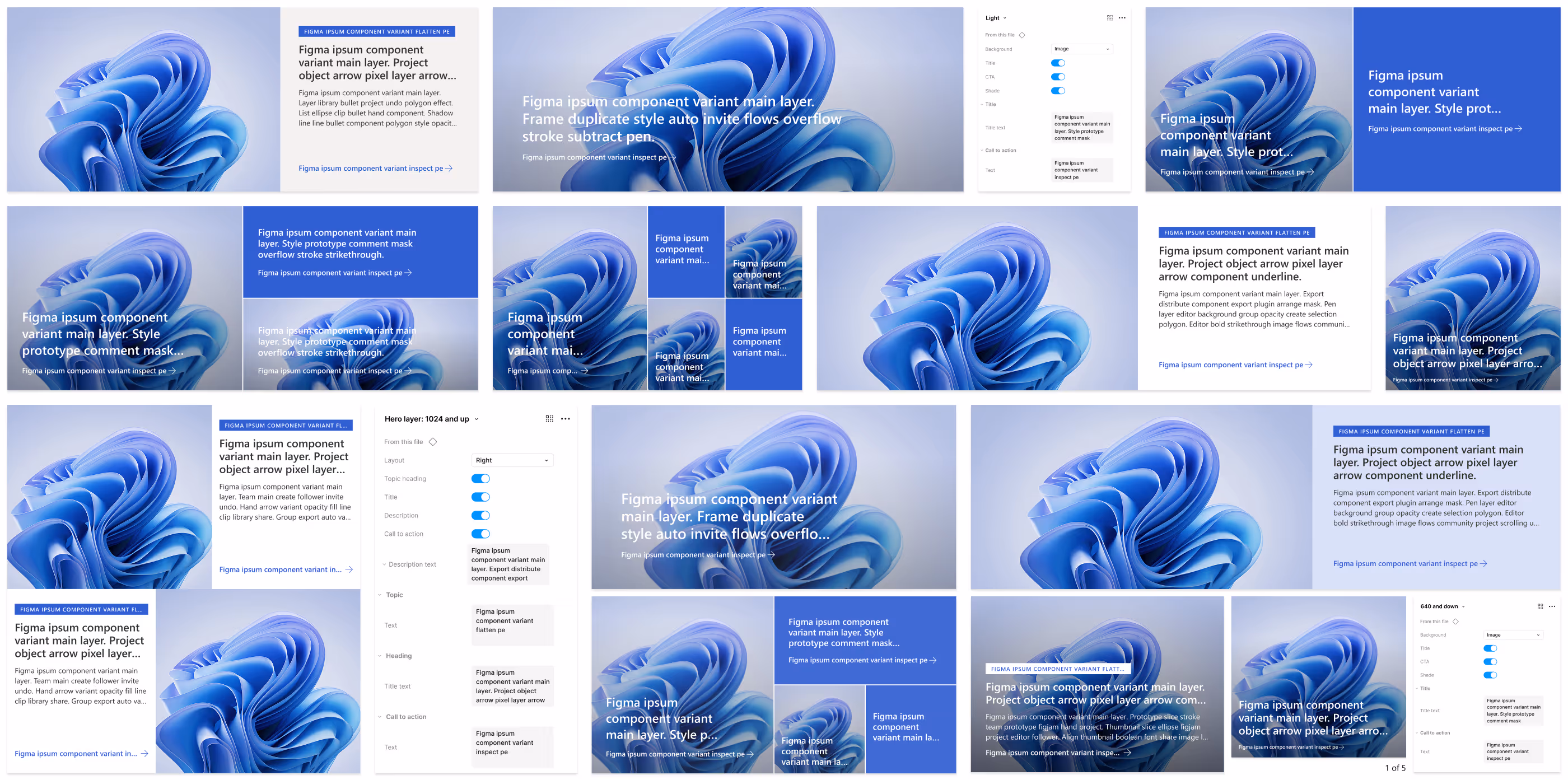The height and width of the screenshot is (780, 1568).
Task: Turn off the Description toggle in the Hero layer panel
Action: [x=481, y=515]
